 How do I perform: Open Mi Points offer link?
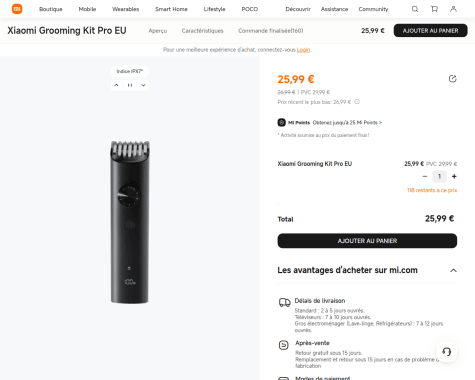coord(347,123)
